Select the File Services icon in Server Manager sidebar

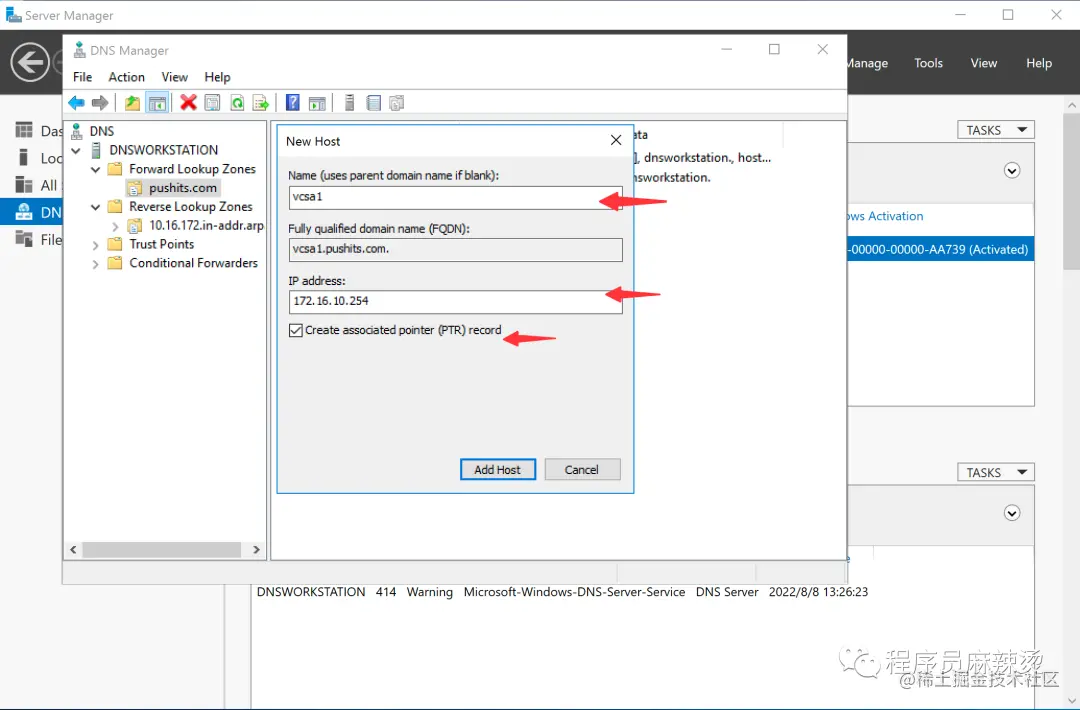[x=24, y=239]
